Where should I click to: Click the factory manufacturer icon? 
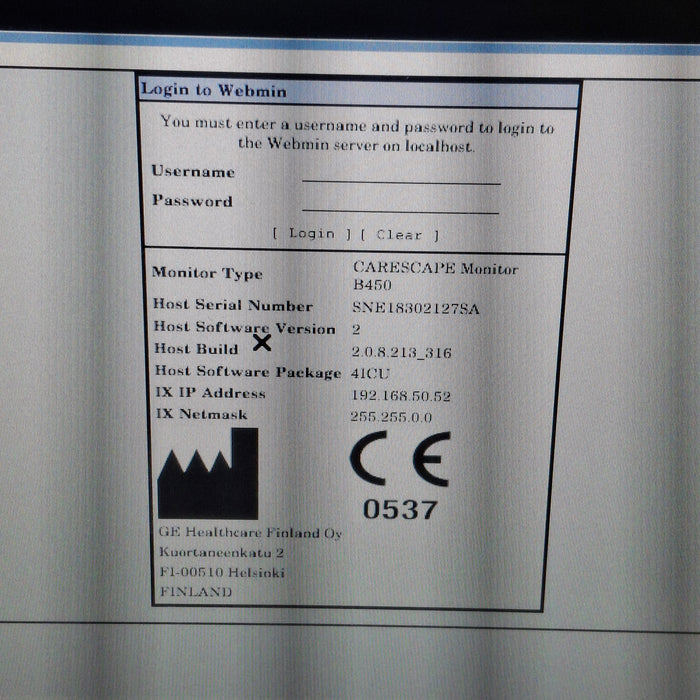(x=208, y=475)
